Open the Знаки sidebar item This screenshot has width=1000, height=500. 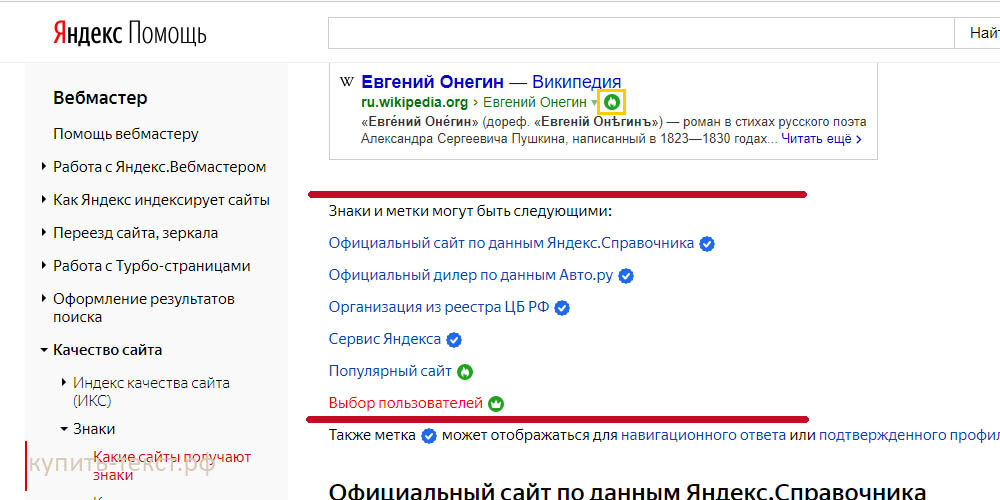[x=94, y=429]
